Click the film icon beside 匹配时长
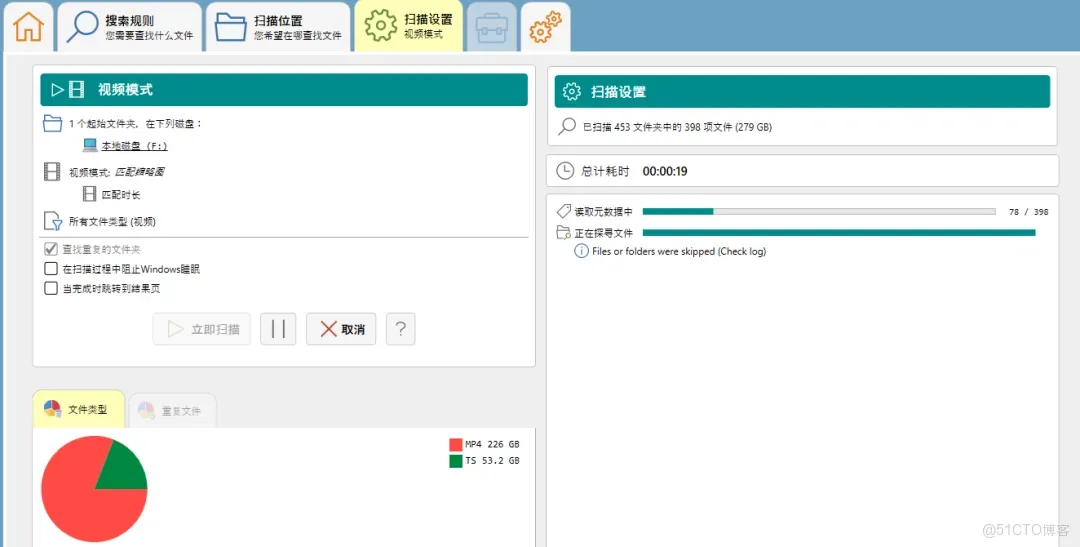The image size is (1080, 547). [x=90, y=194]
